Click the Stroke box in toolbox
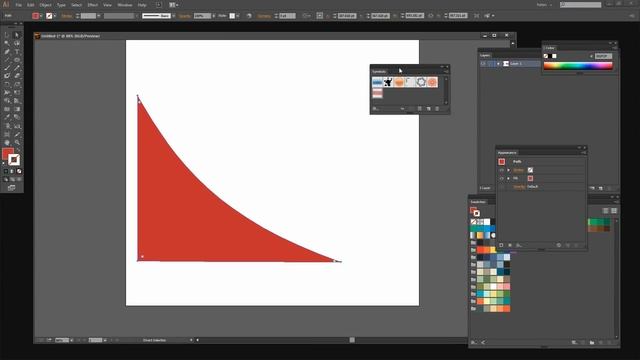This screenshot has width=640, height=360. coord(14,160)
